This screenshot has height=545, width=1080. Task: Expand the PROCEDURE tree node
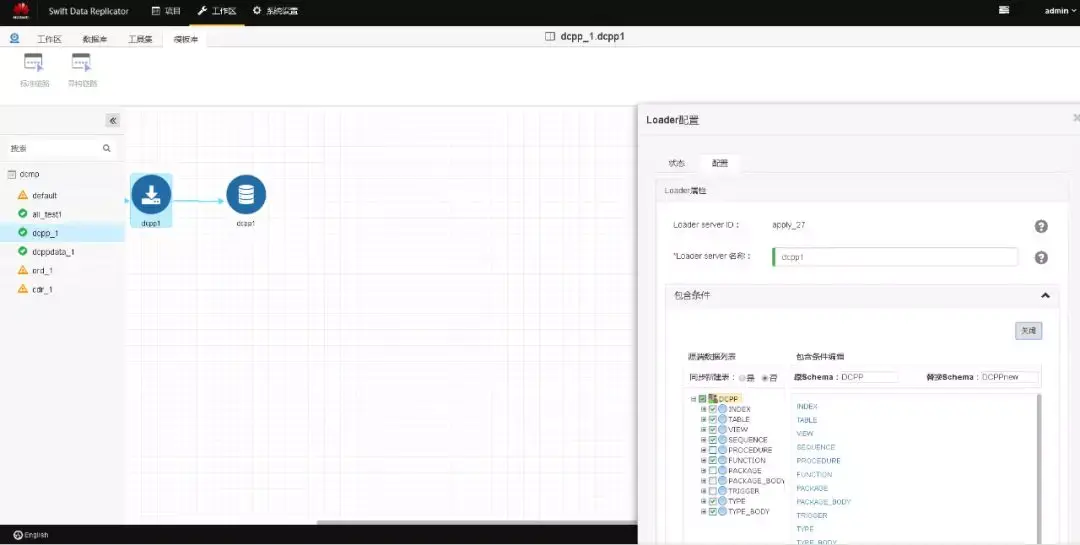coord(703,450)
